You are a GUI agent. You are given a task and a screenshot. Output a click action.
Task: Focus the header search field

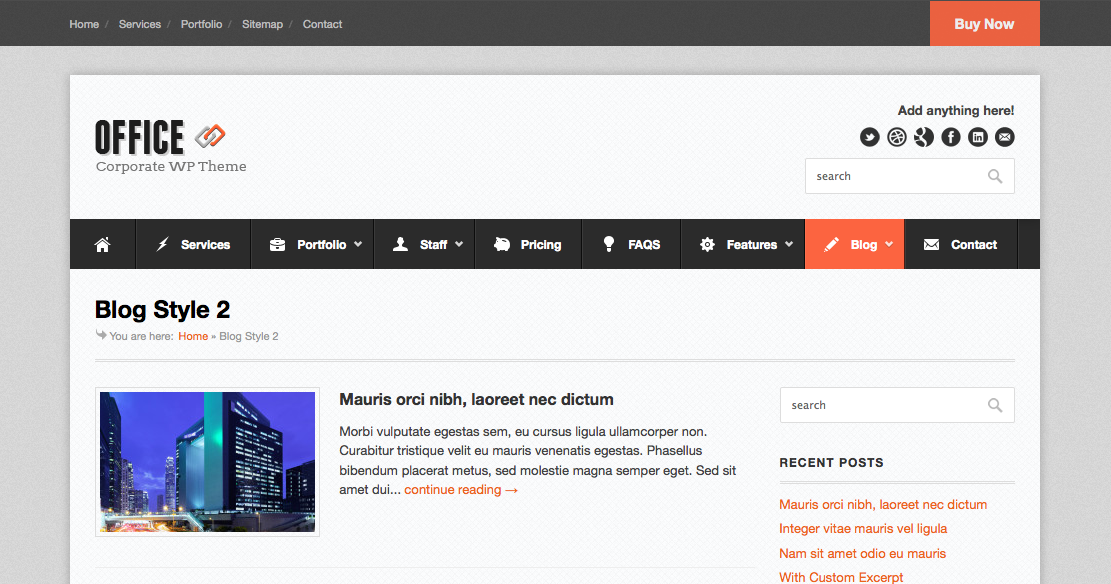(x=910, y=176)
